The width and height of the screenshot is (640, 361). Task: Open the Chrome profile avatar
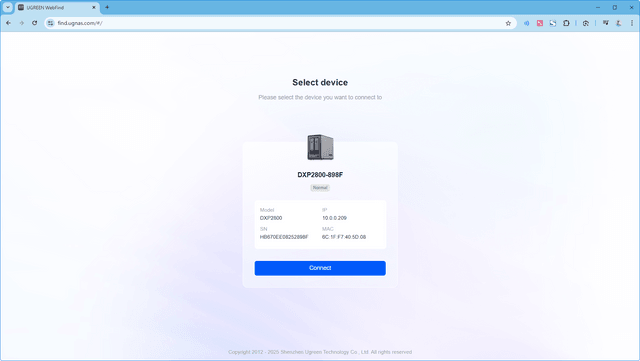(619, 23)
